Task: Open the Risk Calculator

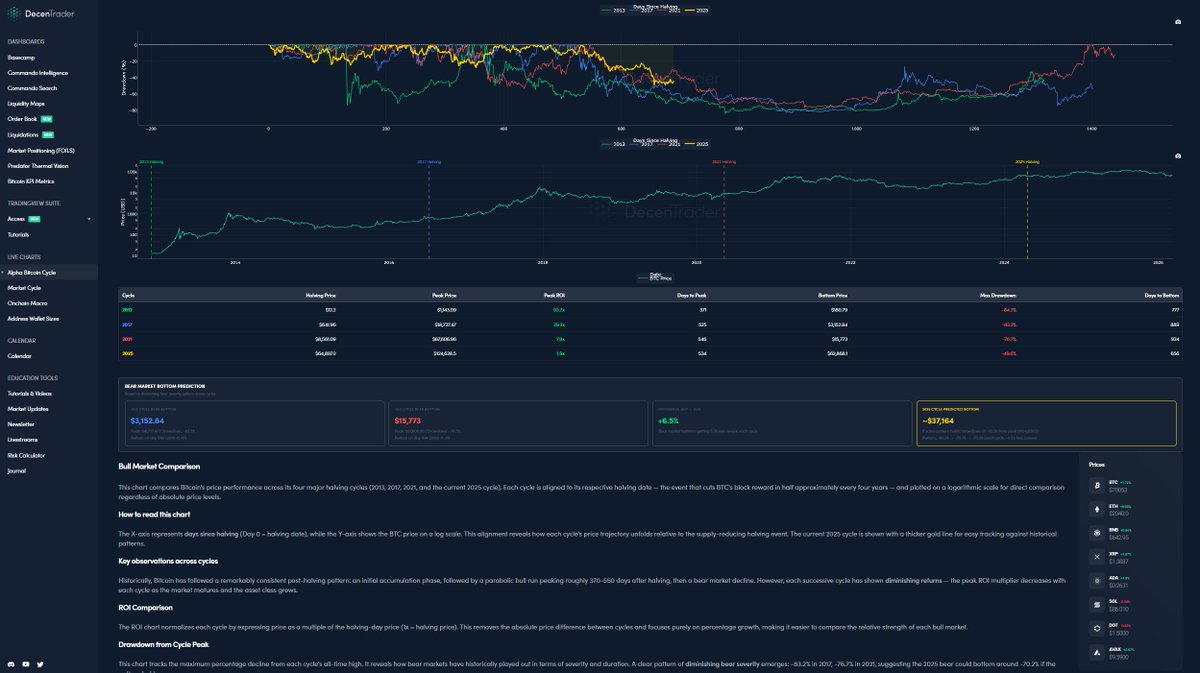Action: [x=26, y=455]
